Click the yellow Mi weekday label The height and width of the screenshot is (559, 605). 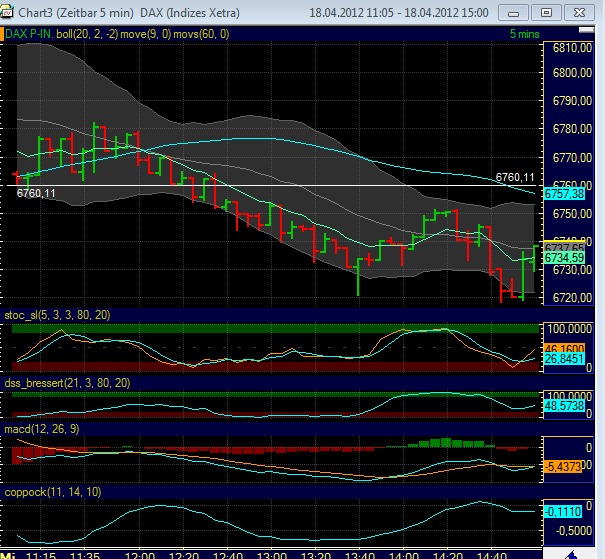(x=8, y=556)
